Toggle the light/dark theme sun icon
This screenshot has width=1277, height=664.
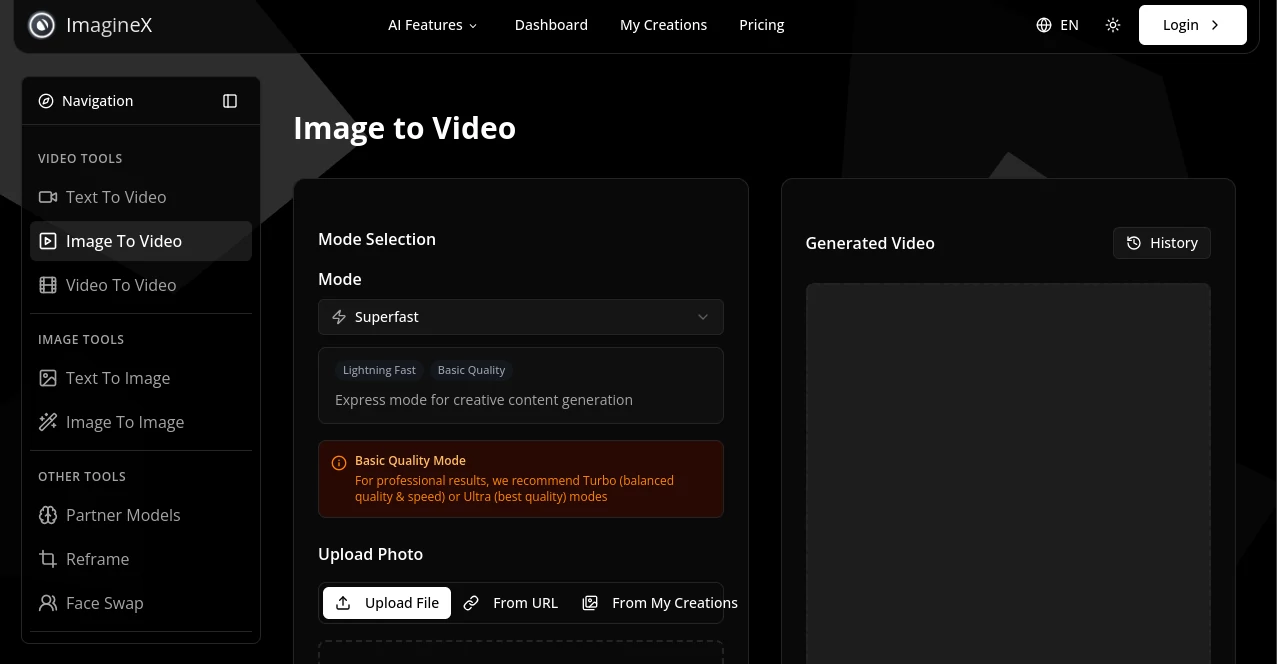[x=1113, y=24]
